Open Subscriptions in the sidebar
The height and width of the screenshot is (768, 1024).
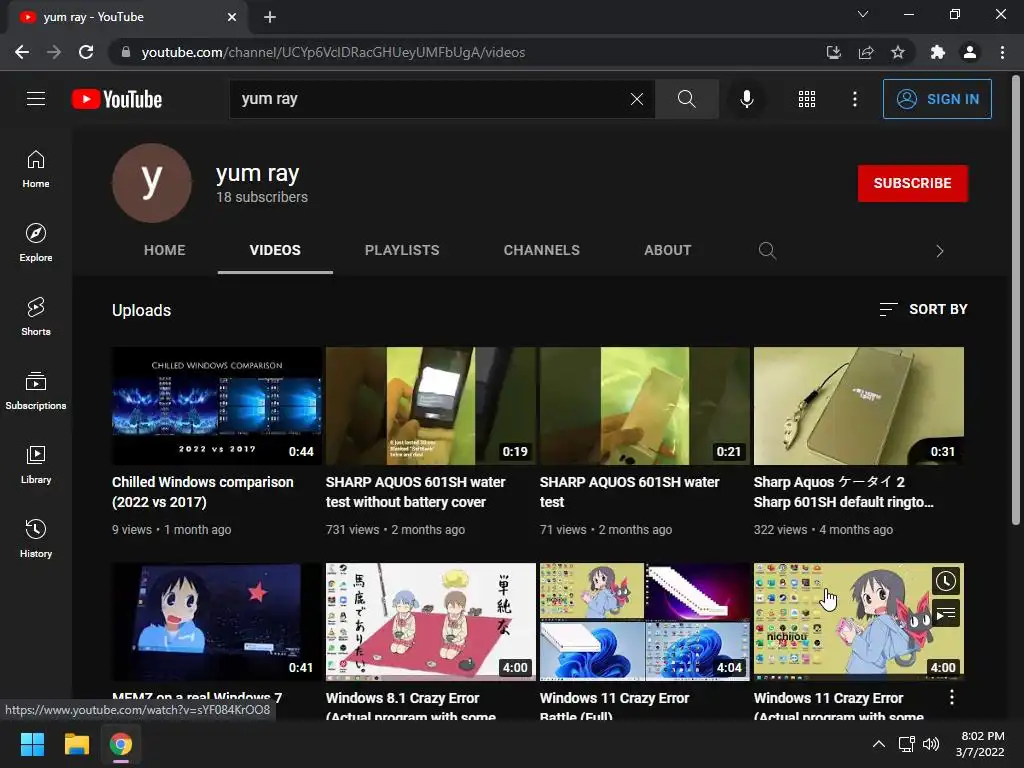tap(36, 391)
